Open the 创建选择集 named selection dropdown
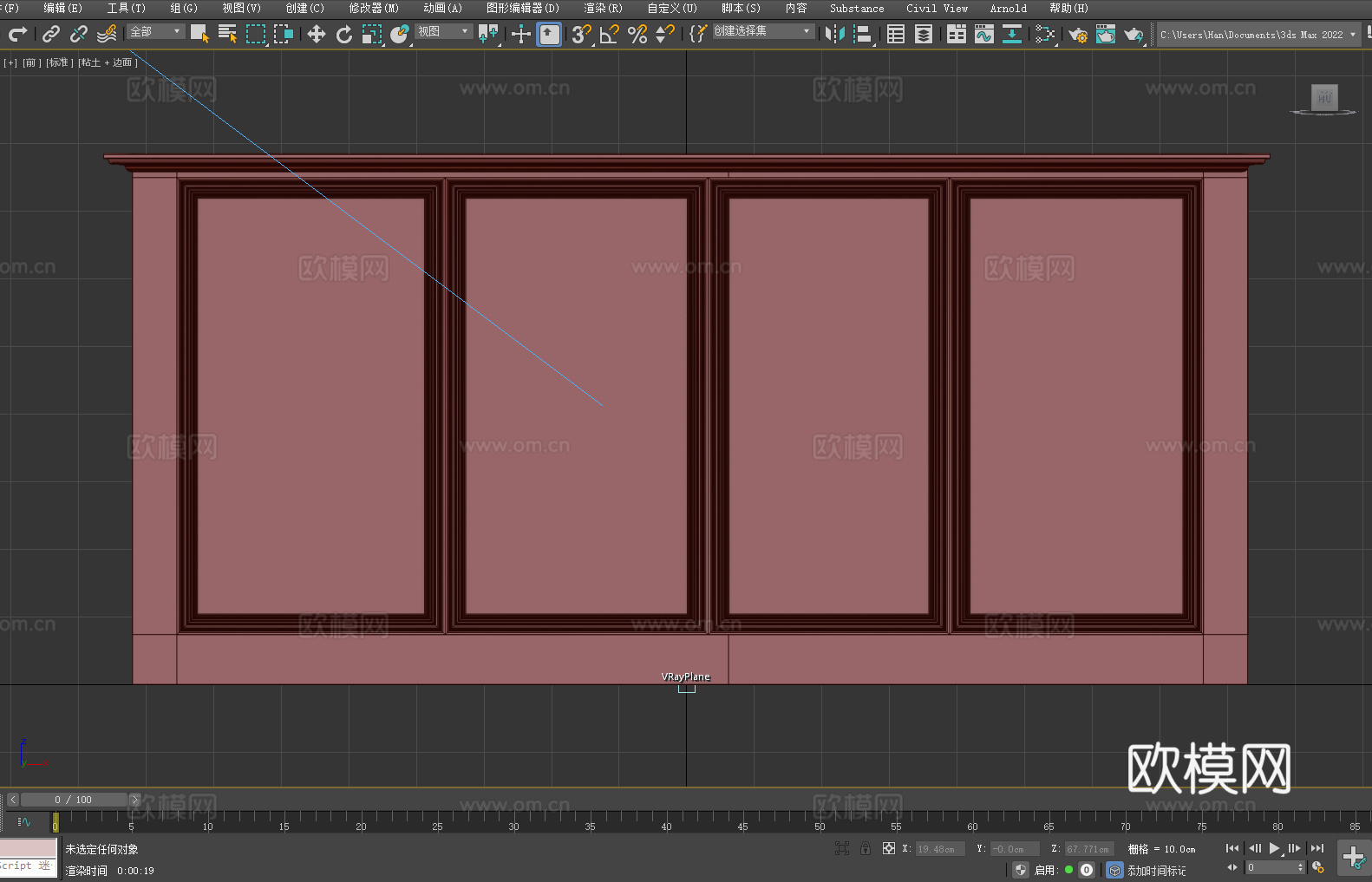 click(x=763, y=31)
